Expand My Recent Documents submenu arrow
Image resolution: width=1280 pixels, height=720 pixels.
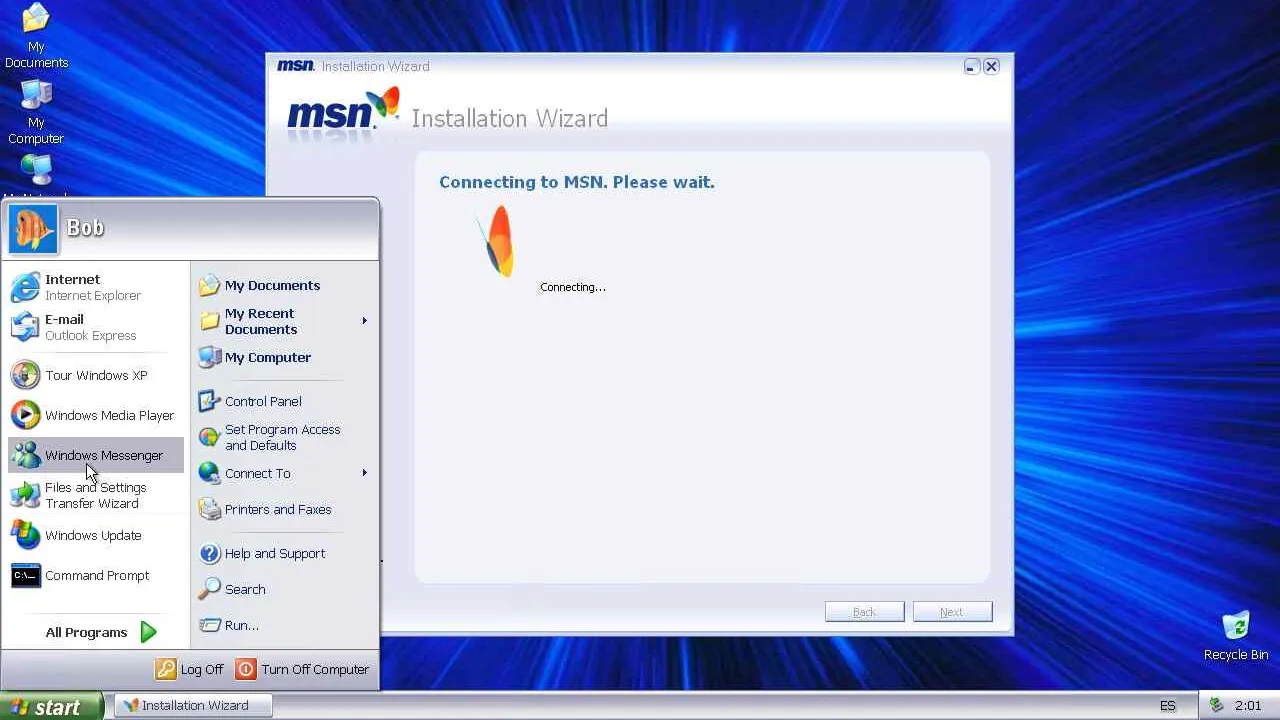coord(364,321)
